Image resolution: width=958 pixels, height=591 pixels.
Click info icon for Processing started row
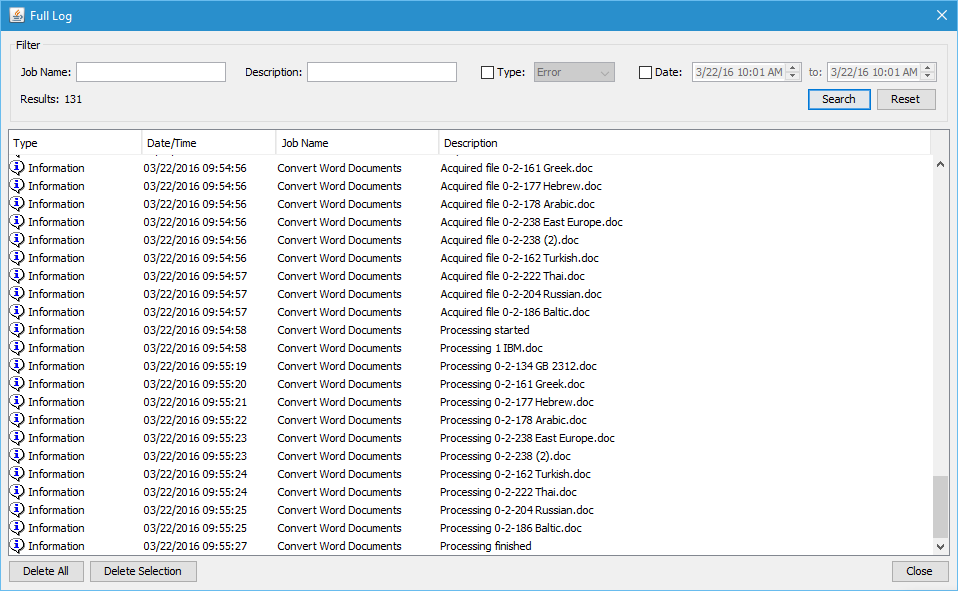[x=17, y=330]
